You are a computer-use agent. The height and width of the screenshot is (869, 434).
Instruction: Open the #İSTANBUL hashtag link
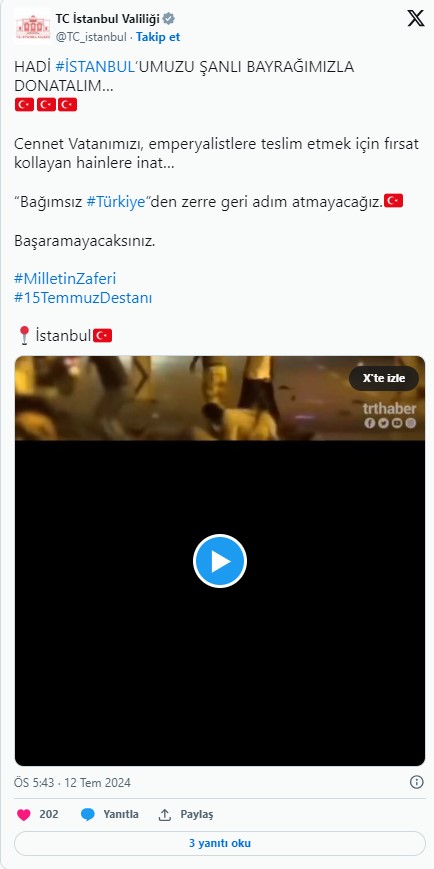pos(95,67)
